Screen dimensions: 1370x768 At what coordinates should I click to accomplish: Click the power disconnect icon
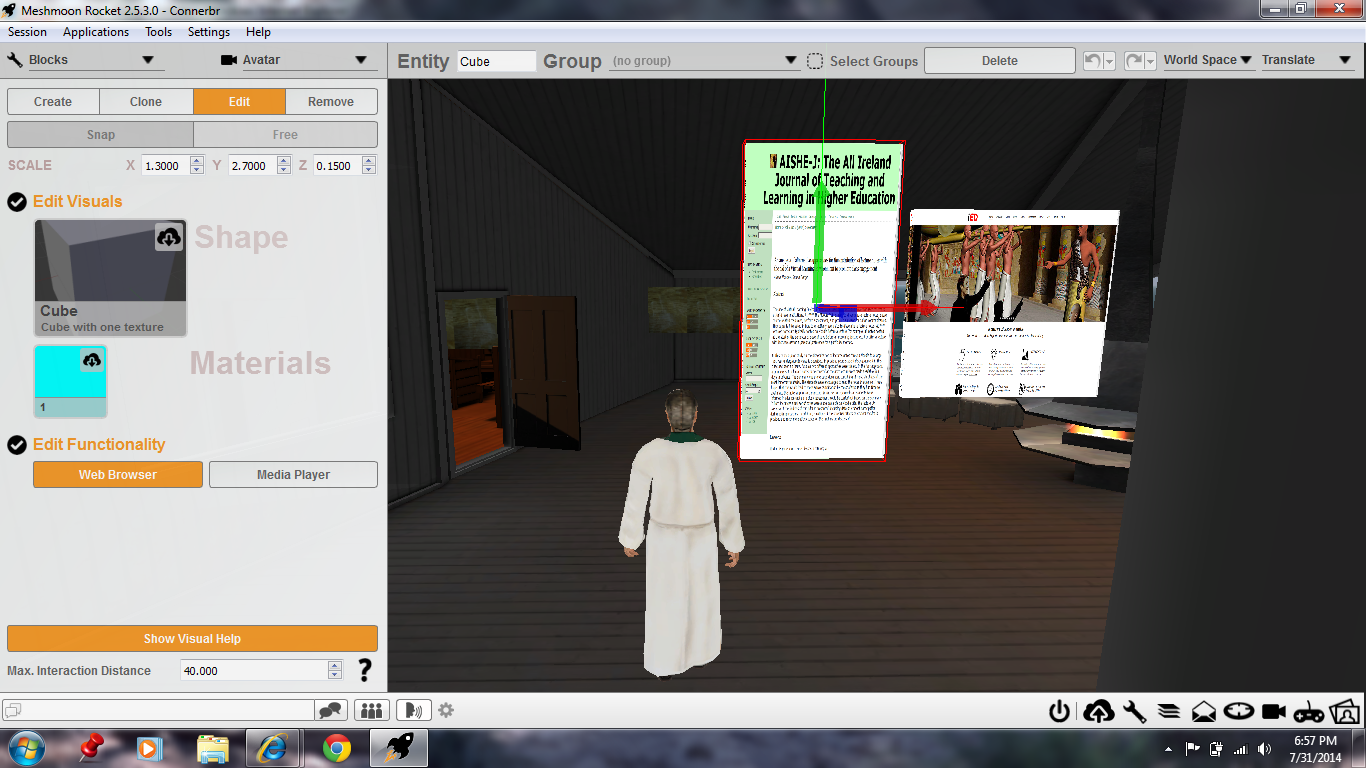tap(1060, 712)
